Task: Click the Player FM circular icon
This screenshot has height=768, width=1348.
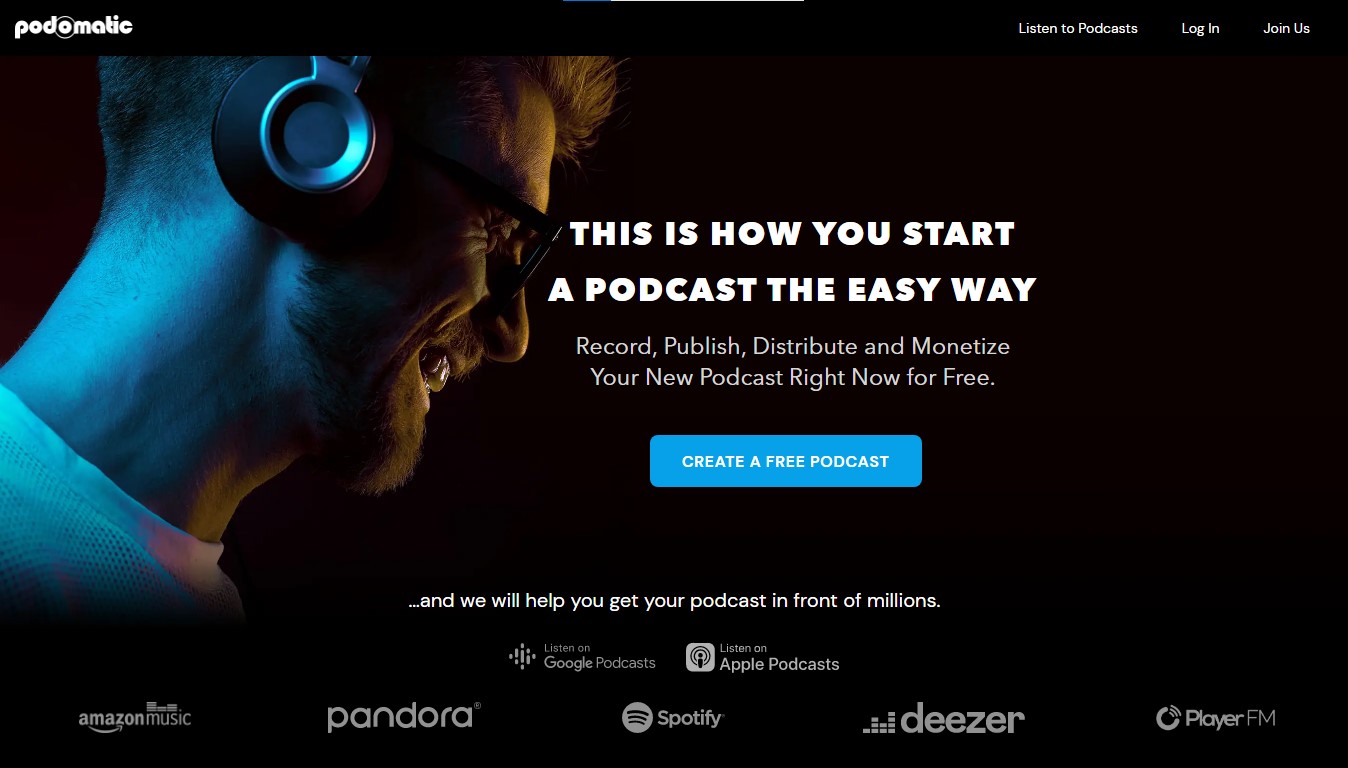Action: [1168, 718]
